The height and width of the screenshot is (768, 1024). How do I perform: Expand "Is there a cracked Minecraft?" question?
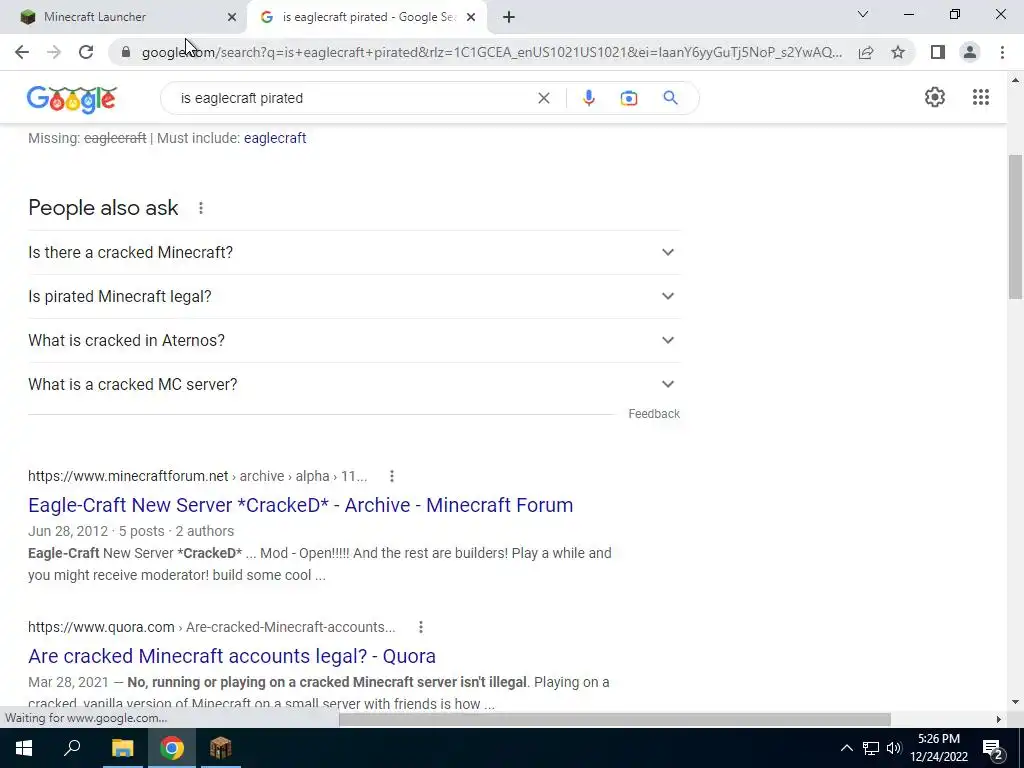tap(354, 252)
